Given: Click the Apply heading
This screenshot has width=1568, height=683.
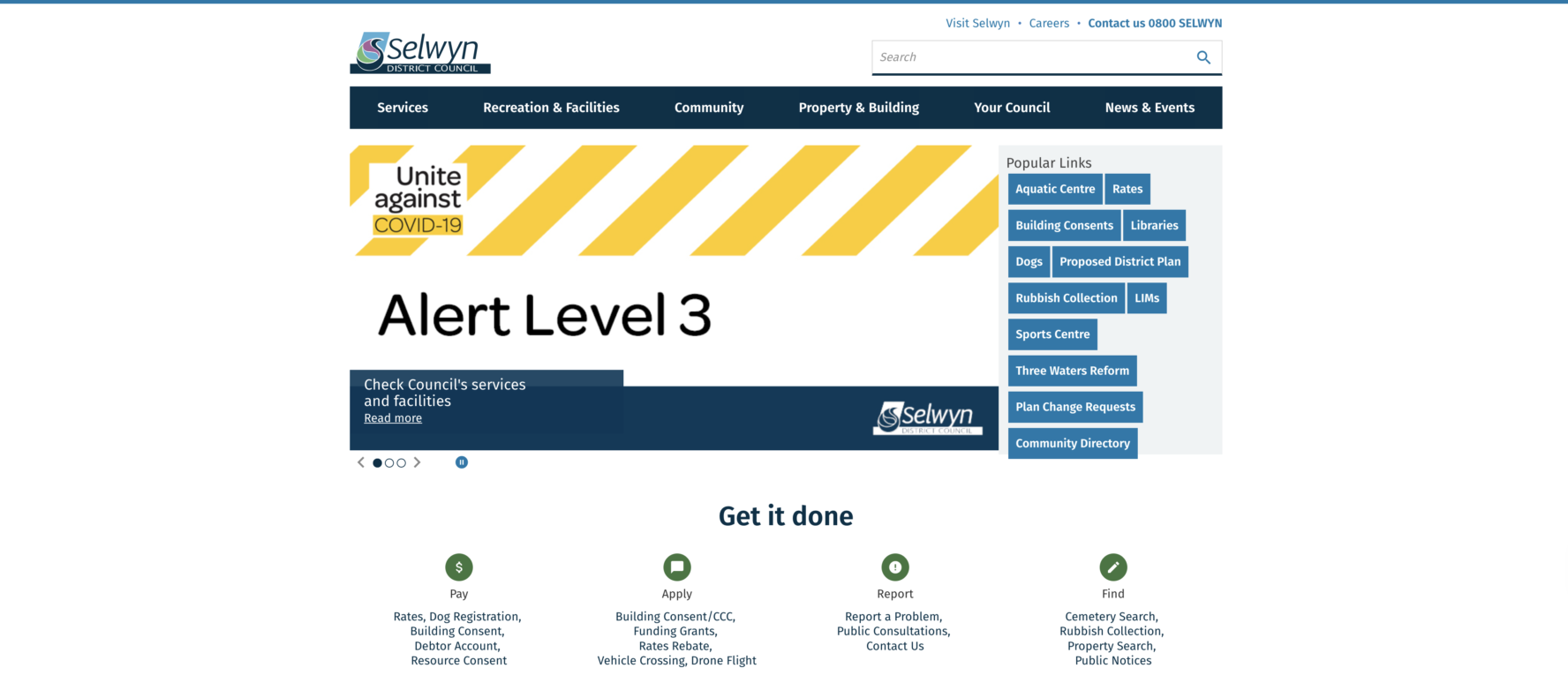Looking at the screenshot, I should (677, 594).
